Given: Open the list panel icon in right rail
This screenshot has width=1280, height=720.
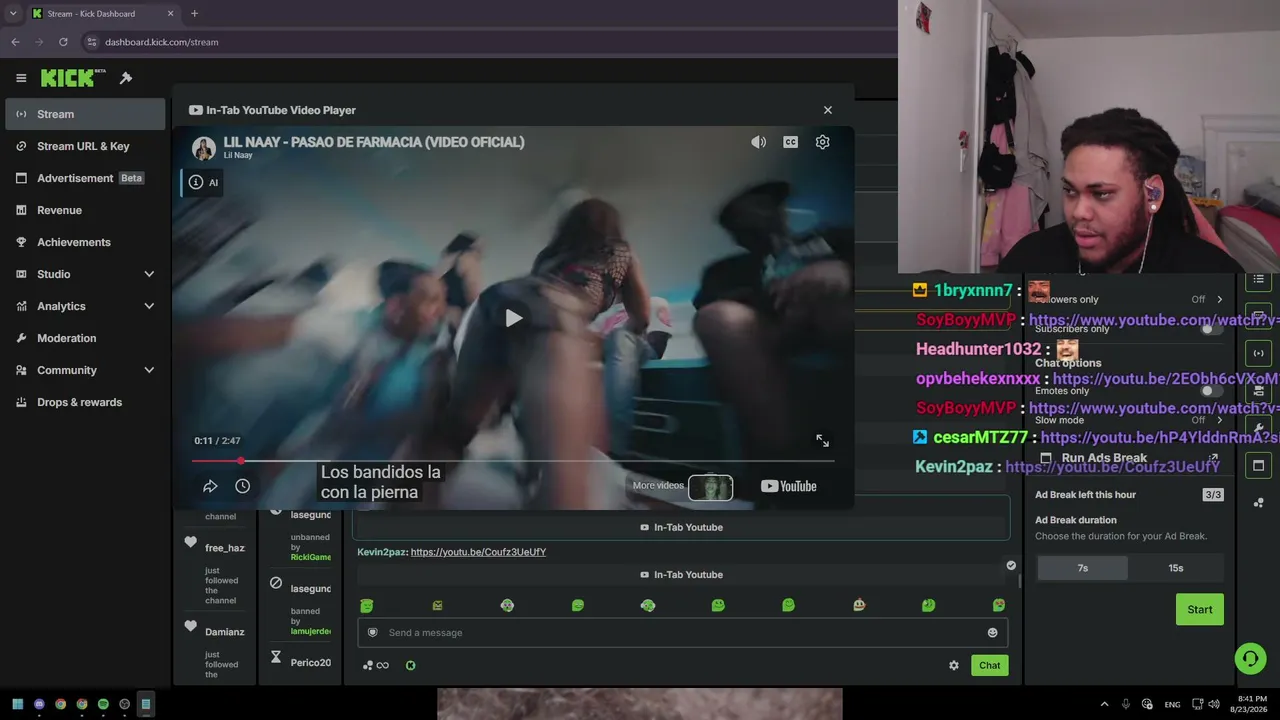Looking at the screenshot, I should click(1259, 279).
